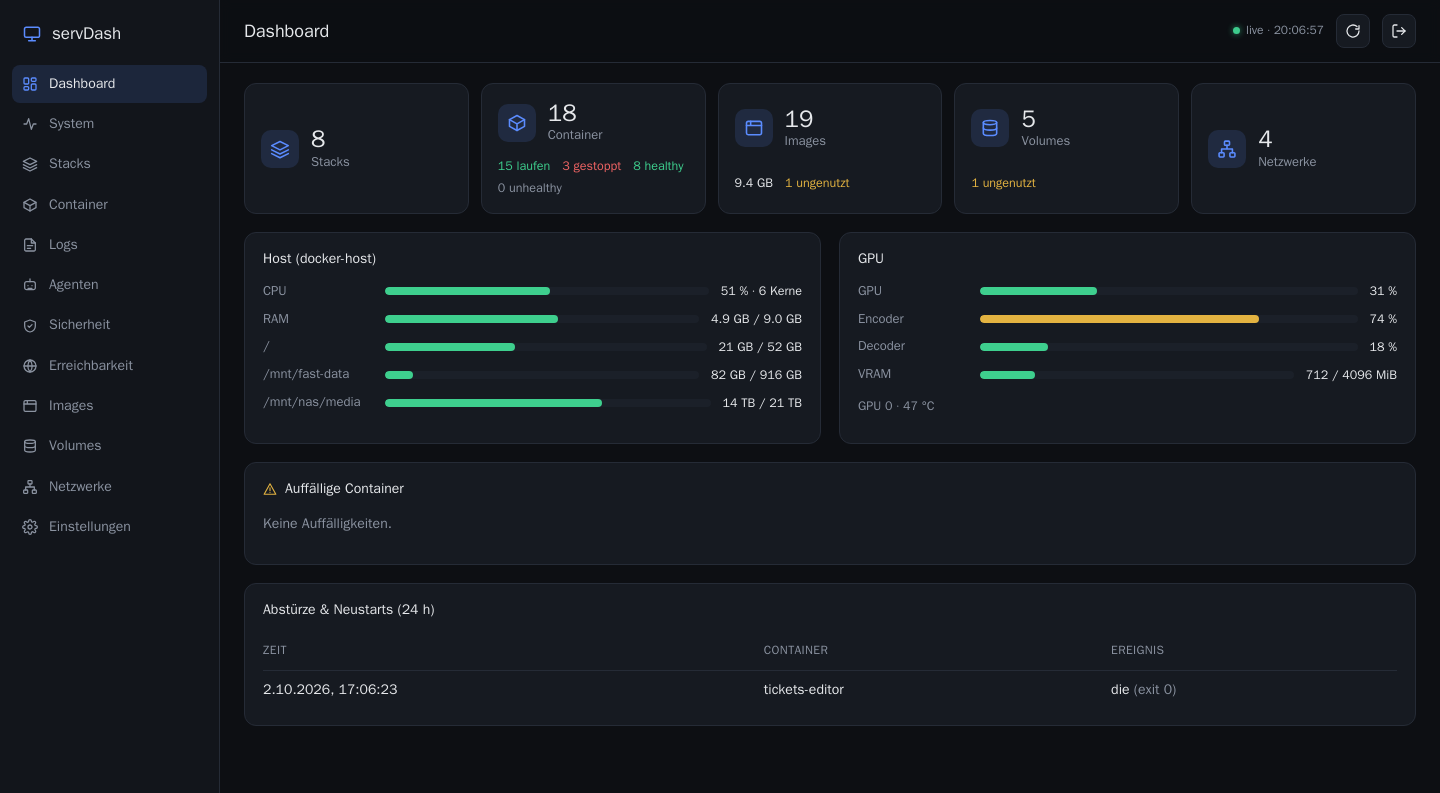Click '1 ungenutzt' in Images card
Viewport: 1440px width, 793px height.
[817, 183]
